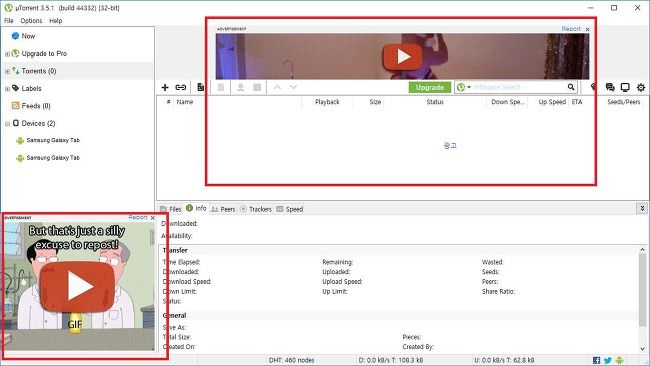Click upload speed status bar entry
Viewport: 650px width, 366px height.
click(504, 360)
